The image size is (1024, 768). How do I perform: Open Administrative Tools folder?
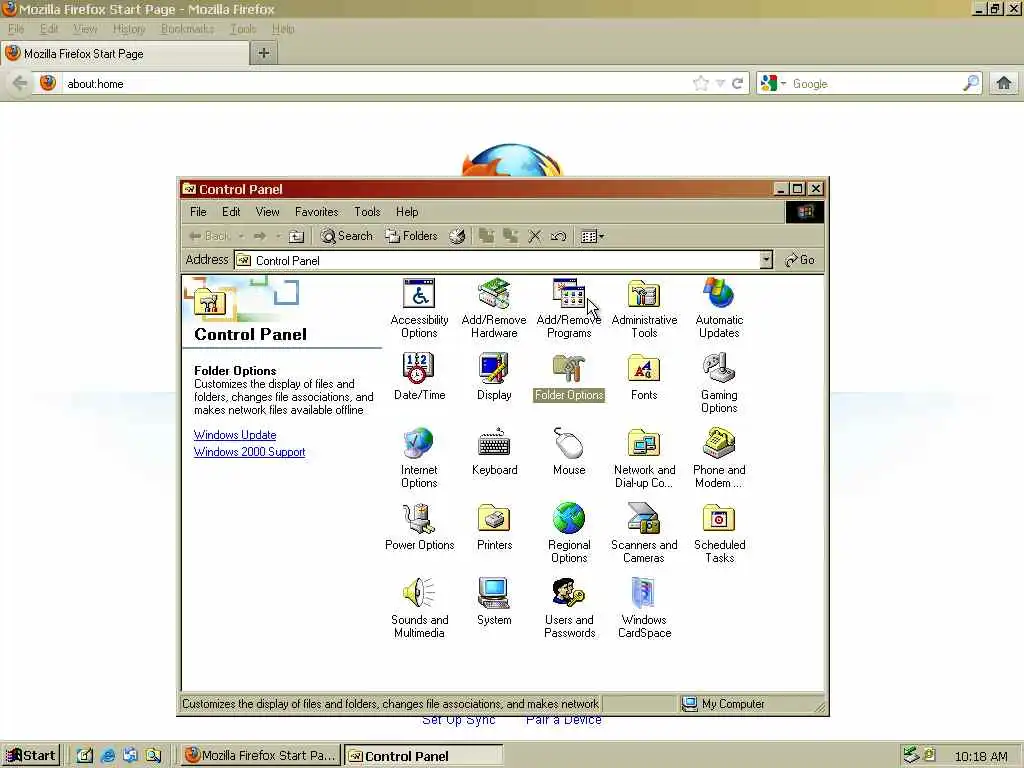coord(644,308)
